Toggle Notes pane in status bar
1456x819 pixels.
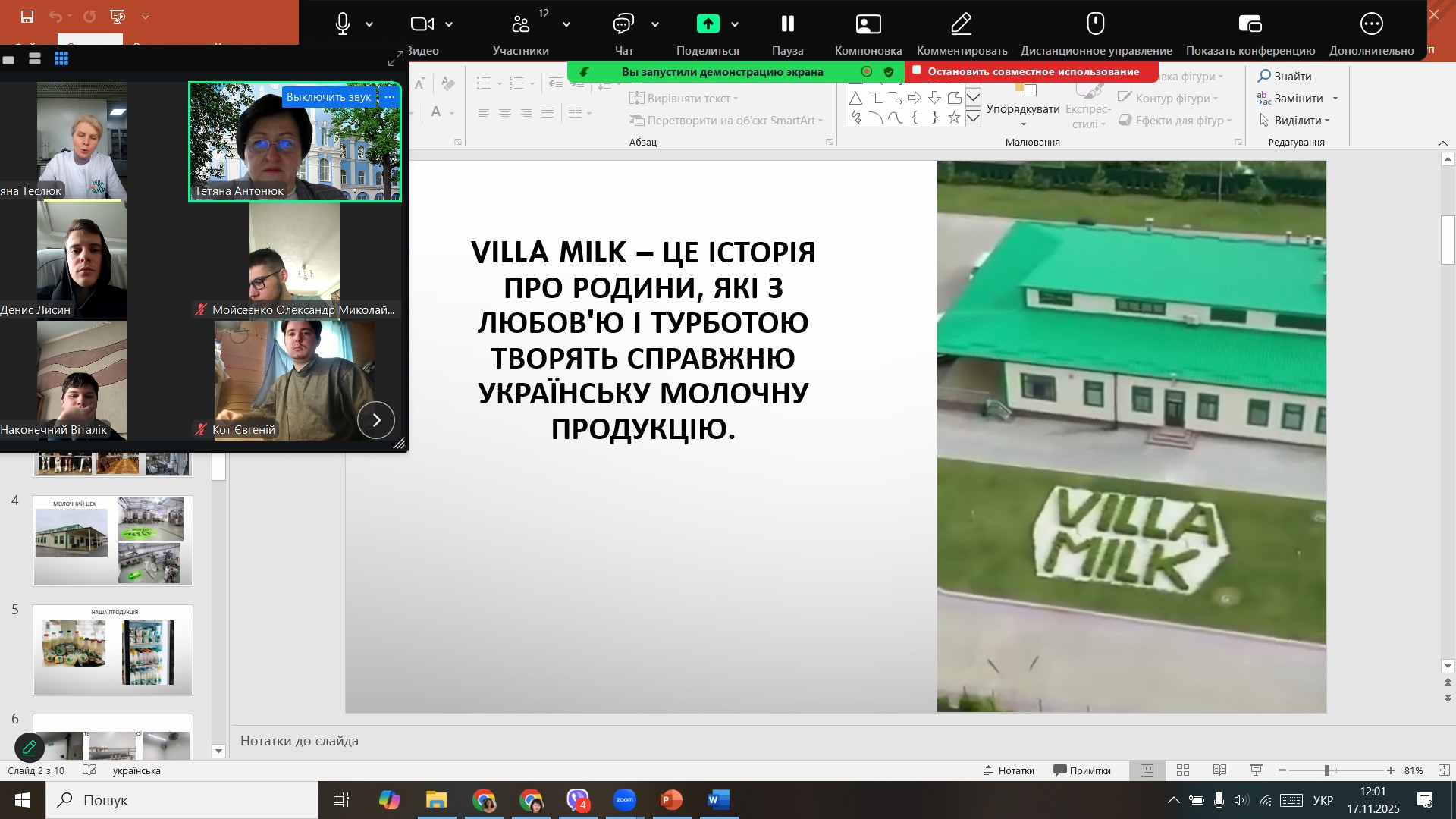click(1009, 770)
